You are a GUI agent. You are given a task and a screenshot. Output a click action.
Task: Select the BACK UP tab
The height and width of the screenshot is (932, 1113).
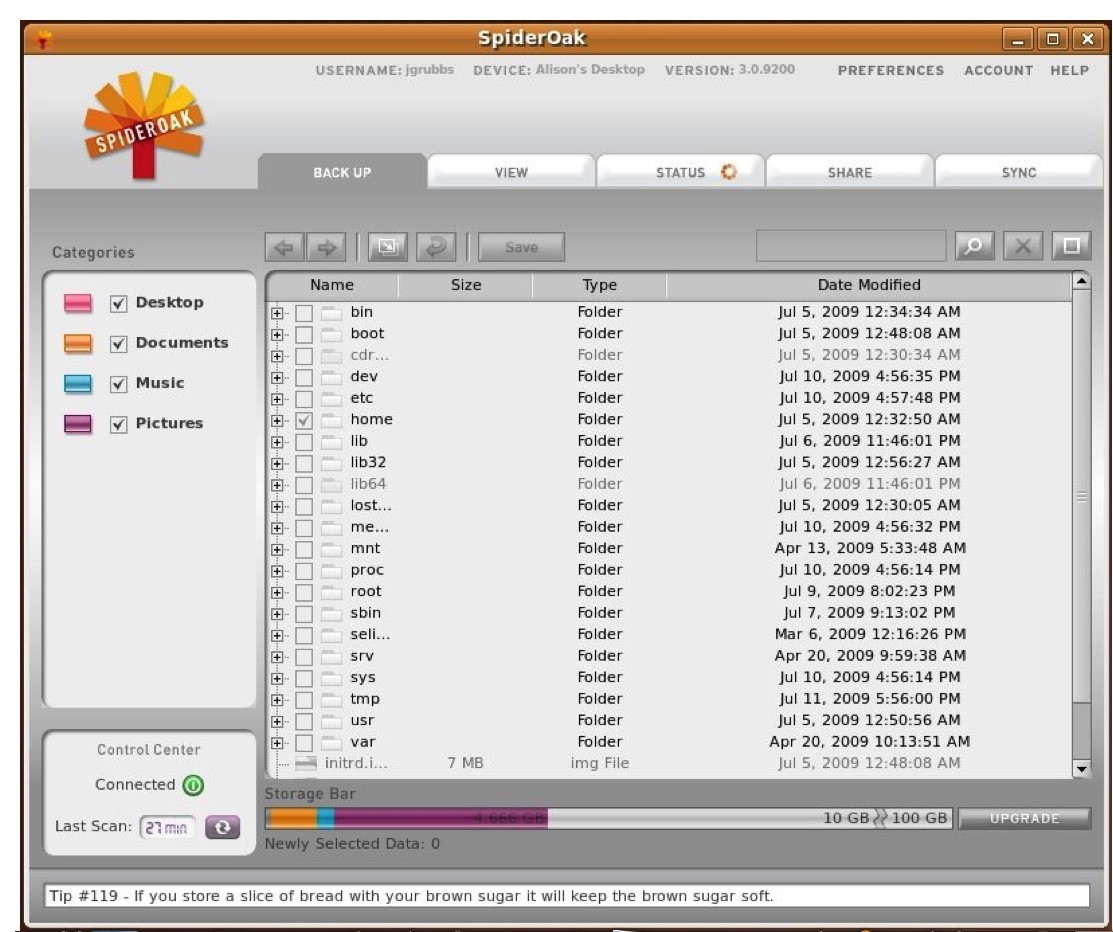(342, 172)
